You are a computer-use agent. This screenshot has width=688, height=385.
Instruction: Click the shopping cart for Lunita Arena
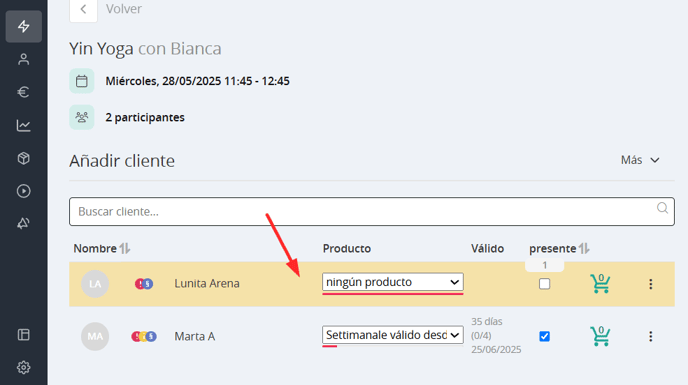pyautogui.click(x=600, y=284)
